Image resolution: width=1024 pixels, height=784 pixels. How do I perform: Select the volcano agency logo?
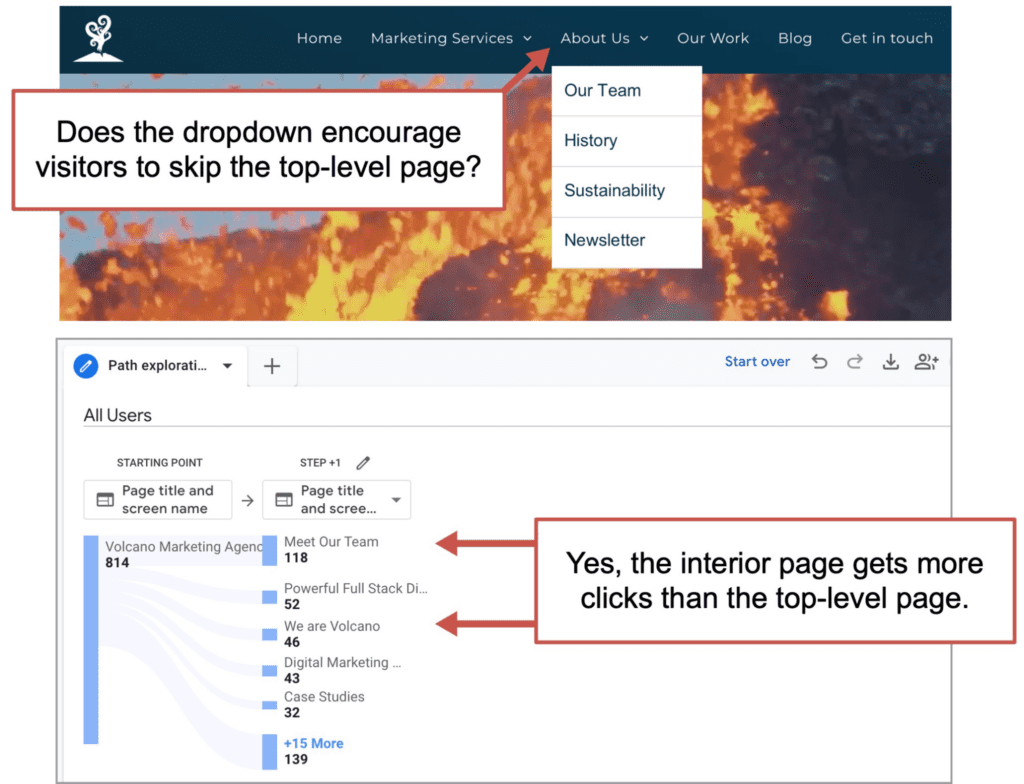pyautogui.click(x=98, y=38)
